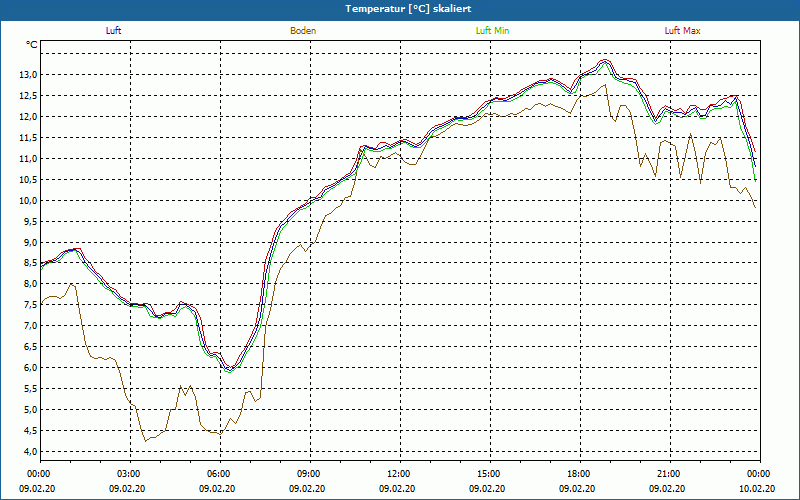Click the 9,0 y-axis value

click(x=30, y=242)
